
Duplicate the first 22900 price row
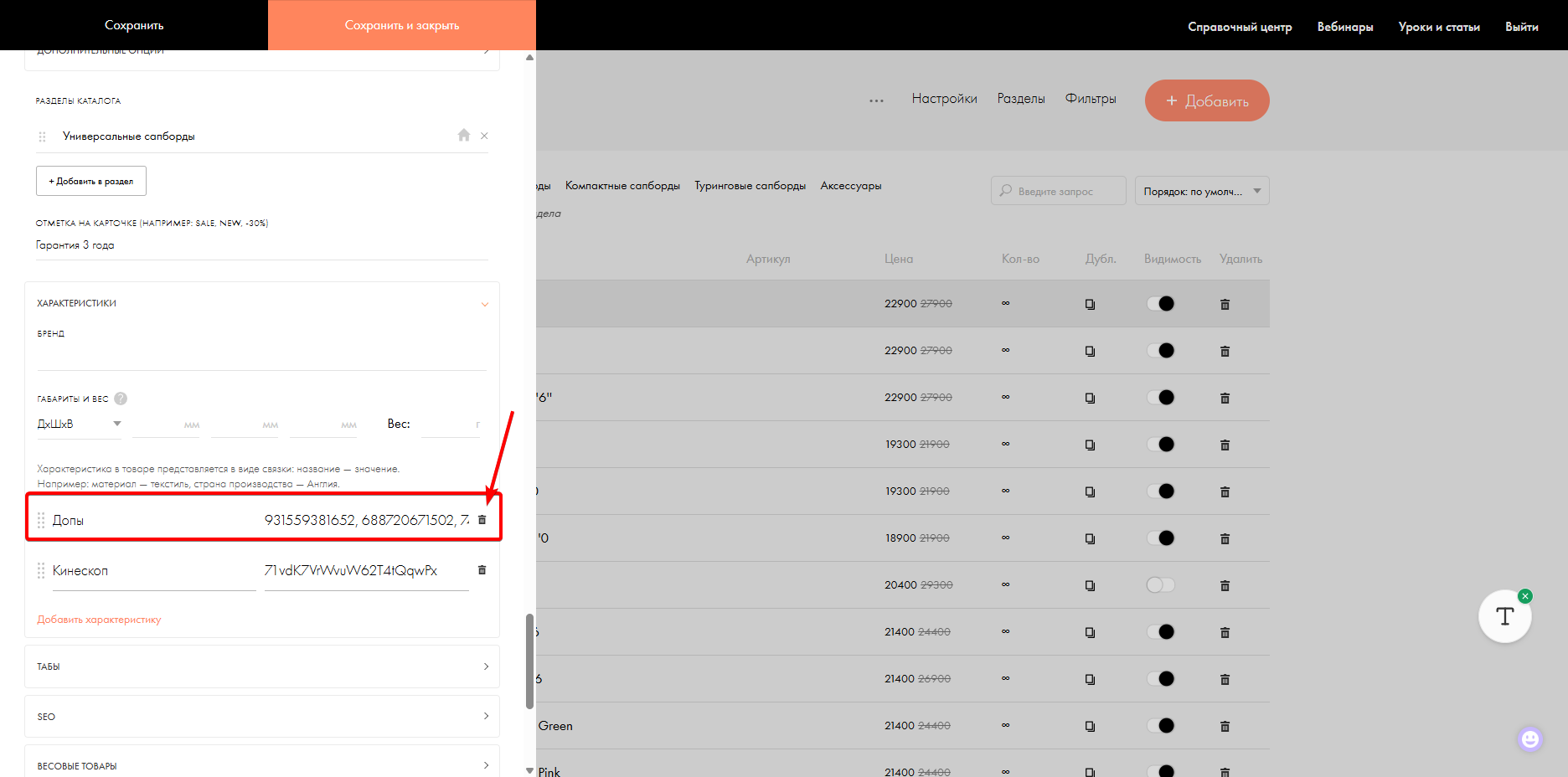pyautogui.click(x=1090, y=304)
